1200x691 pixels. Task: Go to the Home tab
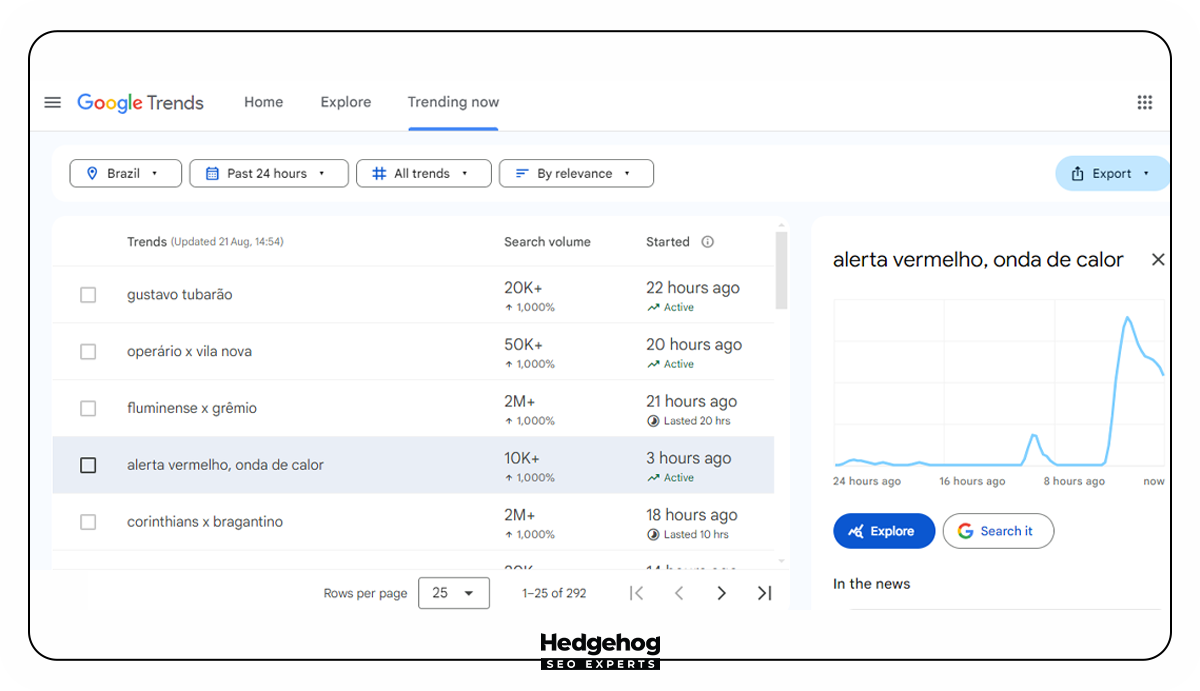(x=264, y=102)
